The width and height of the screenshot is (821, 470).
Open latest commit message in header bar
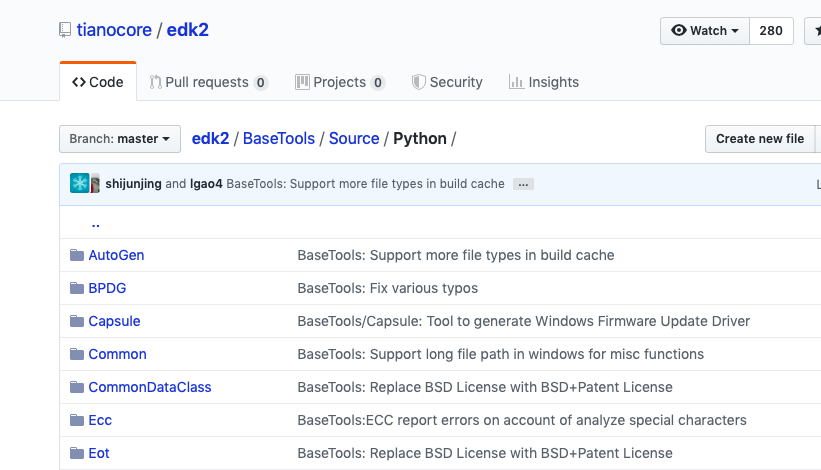[x=365, y=184]
